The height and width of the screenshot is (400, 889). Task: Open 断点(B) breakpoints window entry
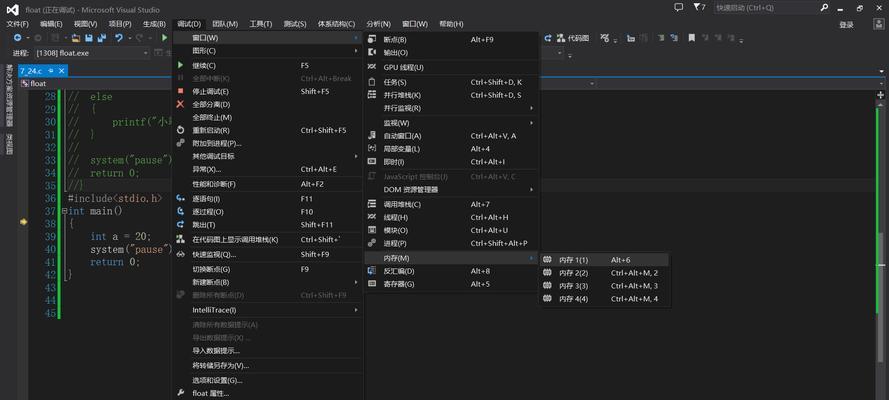click(x=451, y=40)
